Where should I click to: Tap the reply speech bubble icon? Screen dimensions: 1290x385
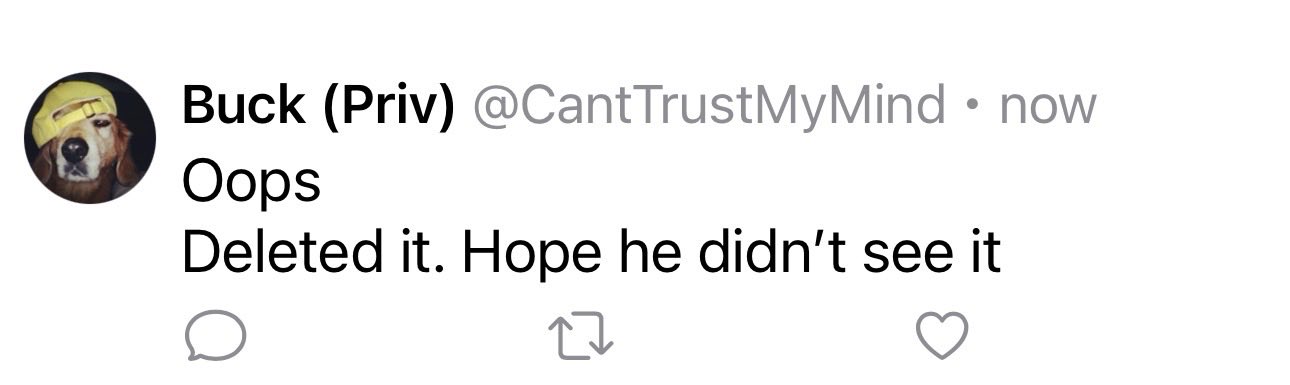tap(215, 335)
